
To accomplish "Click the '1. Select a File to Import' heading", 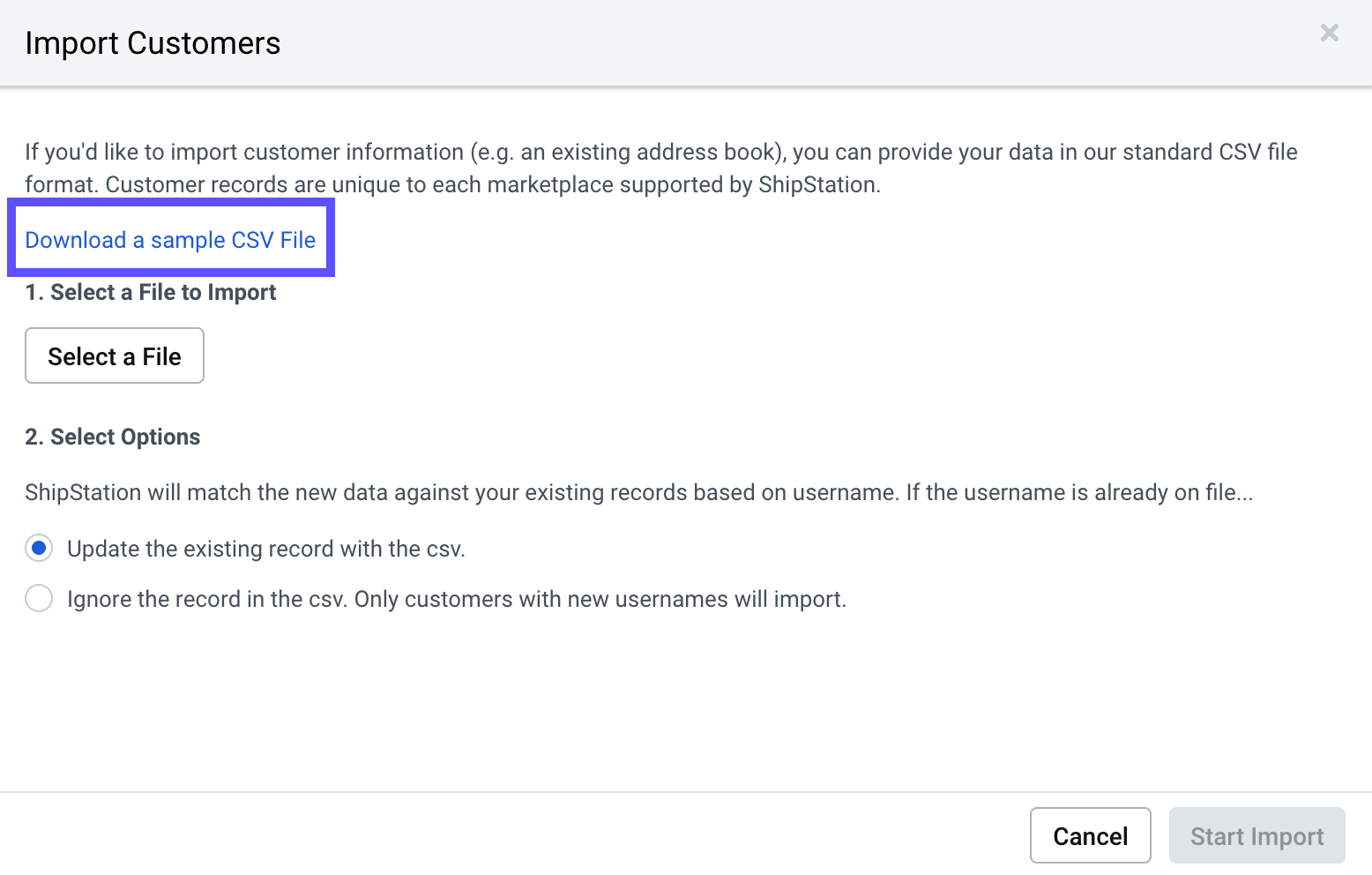I will pyautogui.click(x=151, y=292).
